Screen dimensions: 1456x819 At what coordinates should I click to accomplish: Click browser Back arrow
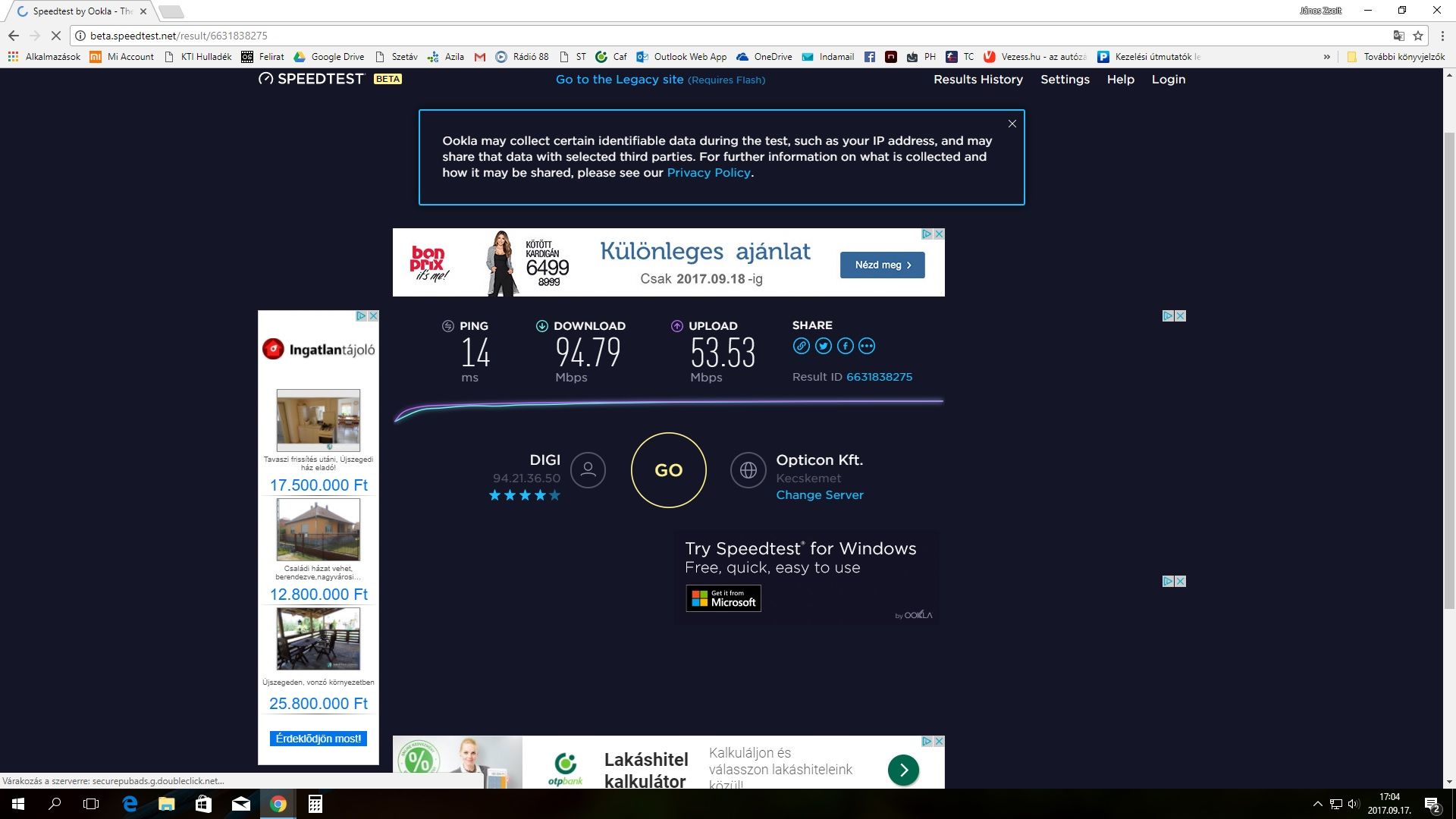point(14,36)
